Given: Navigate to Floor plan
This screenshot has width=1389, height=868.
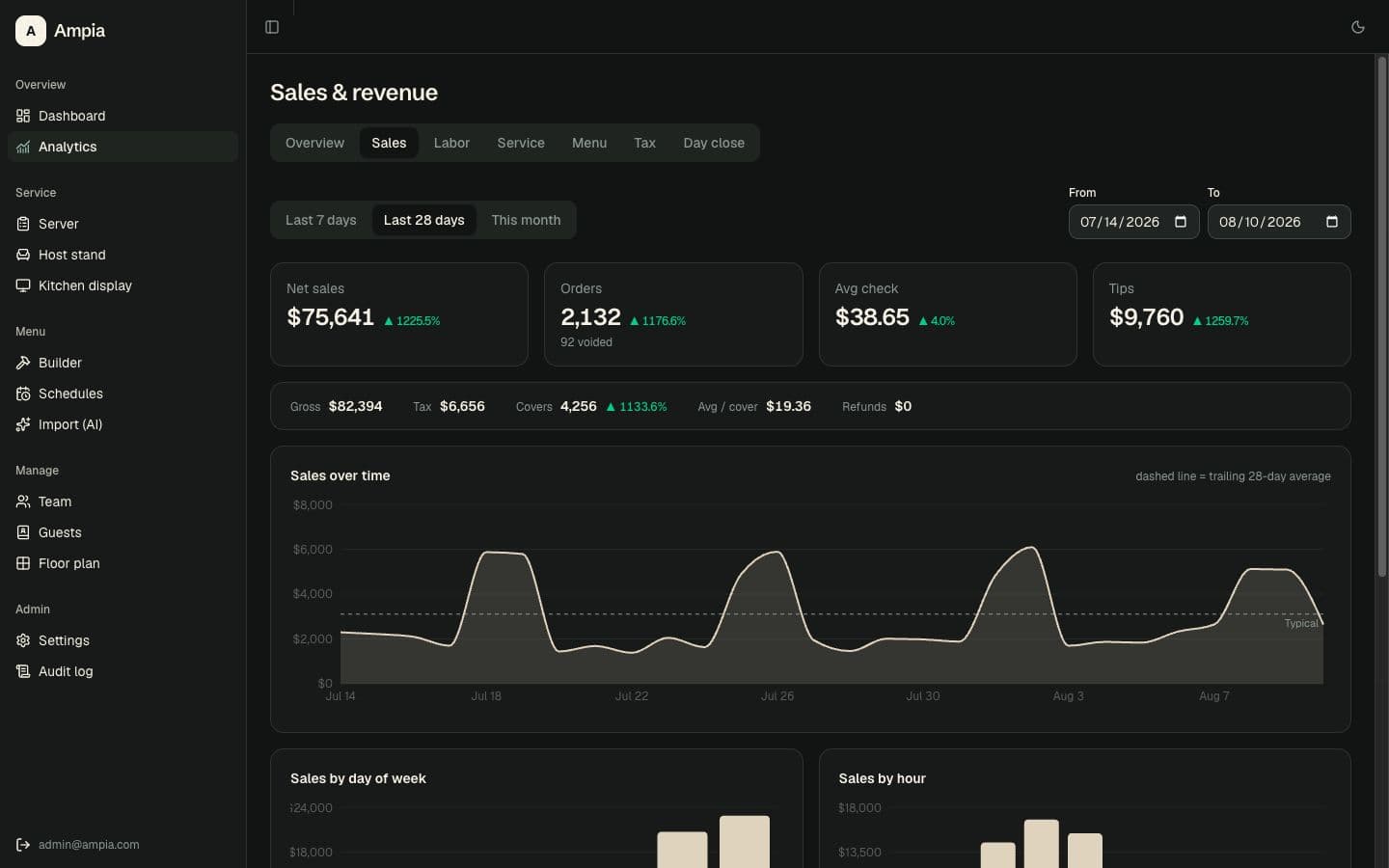Looking at the screenshot, I should [x=123, y=563].
